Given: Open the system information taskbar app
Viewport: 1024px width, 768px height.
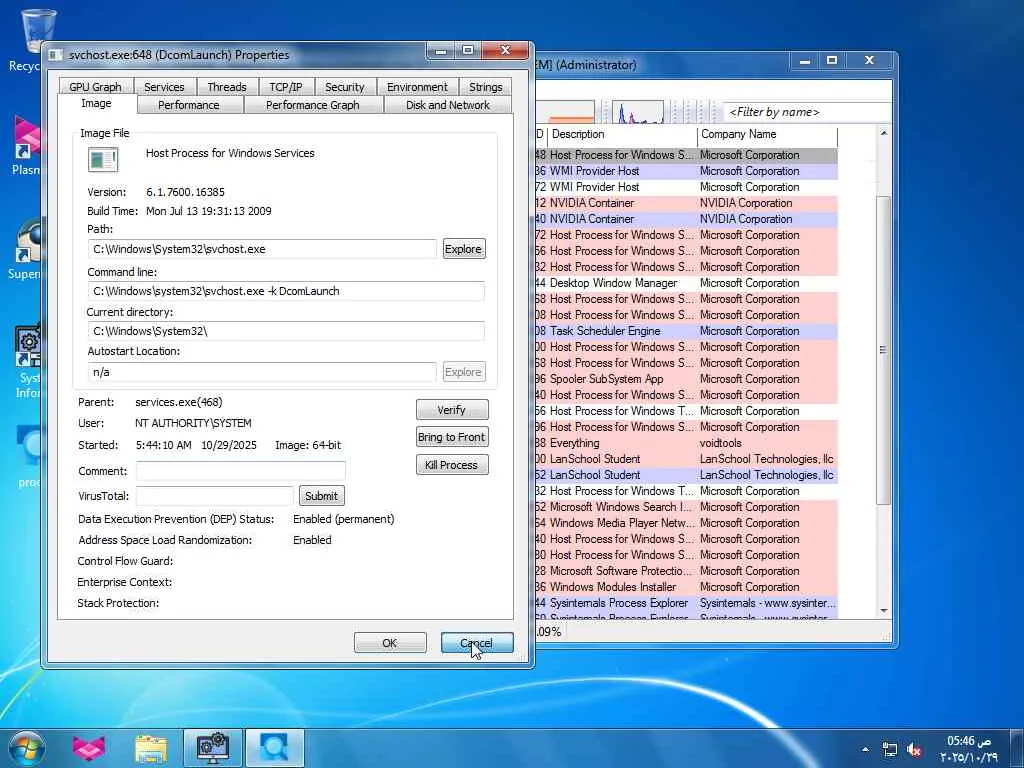Looking at the screenshot, I should pos(213,748).
